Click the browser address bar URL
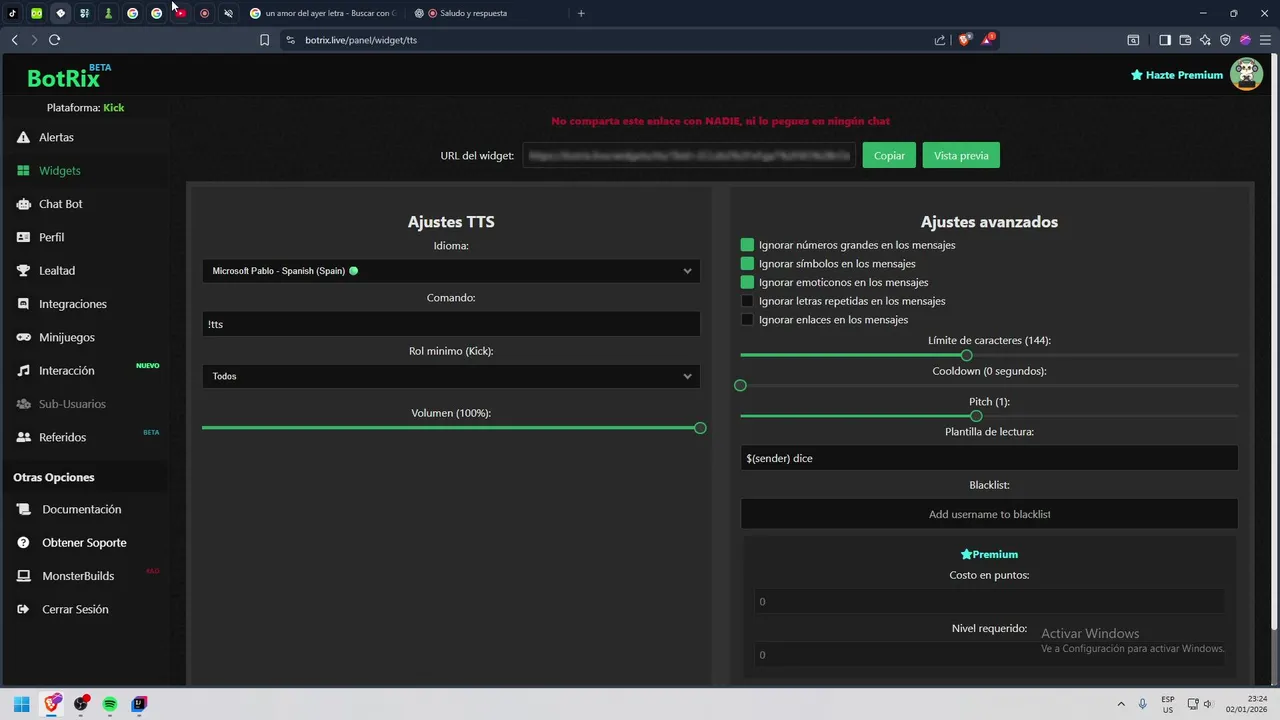Image resolution: width=1280 pixels, height=720 pixels. pos(361,40)
